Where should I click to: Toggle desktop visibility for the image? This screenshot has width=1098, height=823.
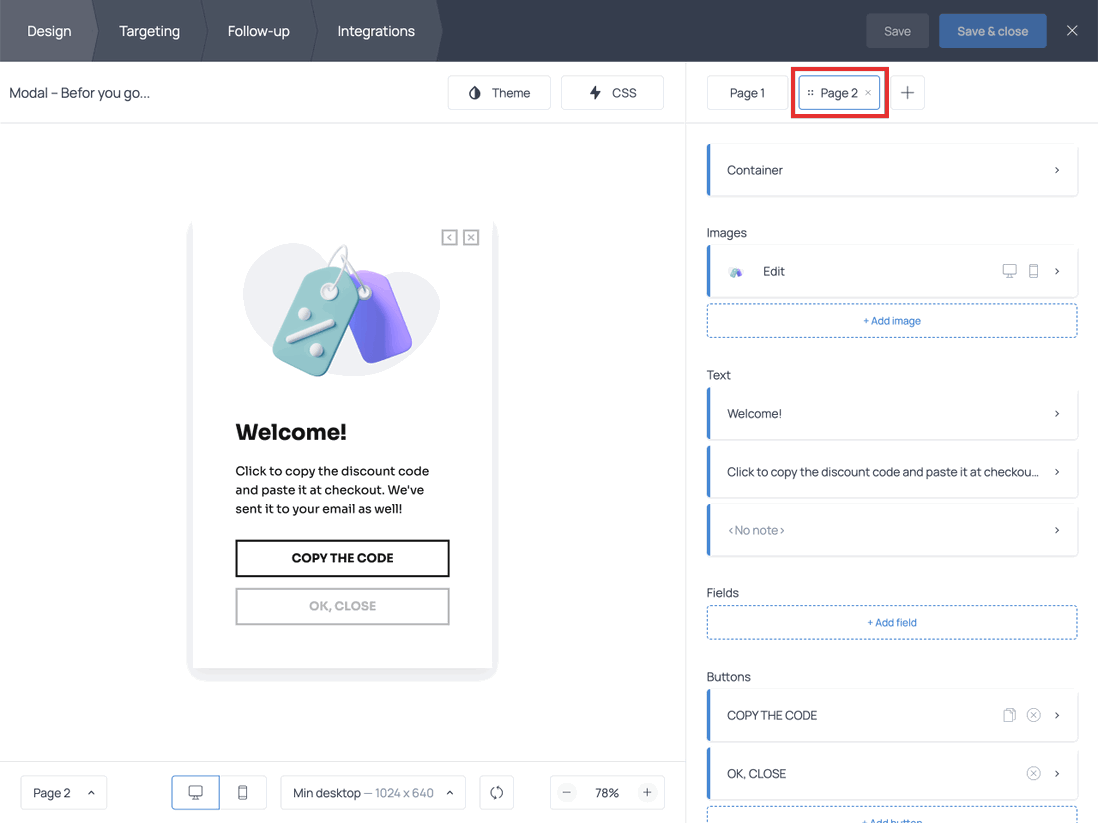[1009, 270]
